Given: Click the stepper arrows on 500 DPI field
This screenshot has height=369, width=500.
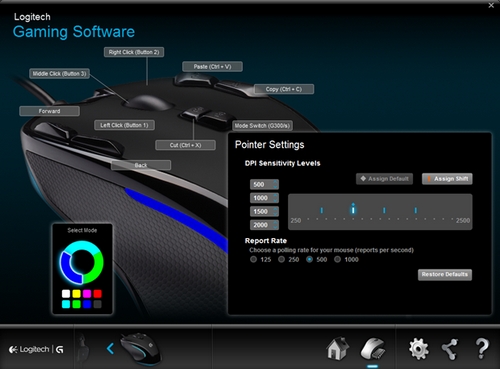Looking at the screenshot, I should tap(275, 184).
